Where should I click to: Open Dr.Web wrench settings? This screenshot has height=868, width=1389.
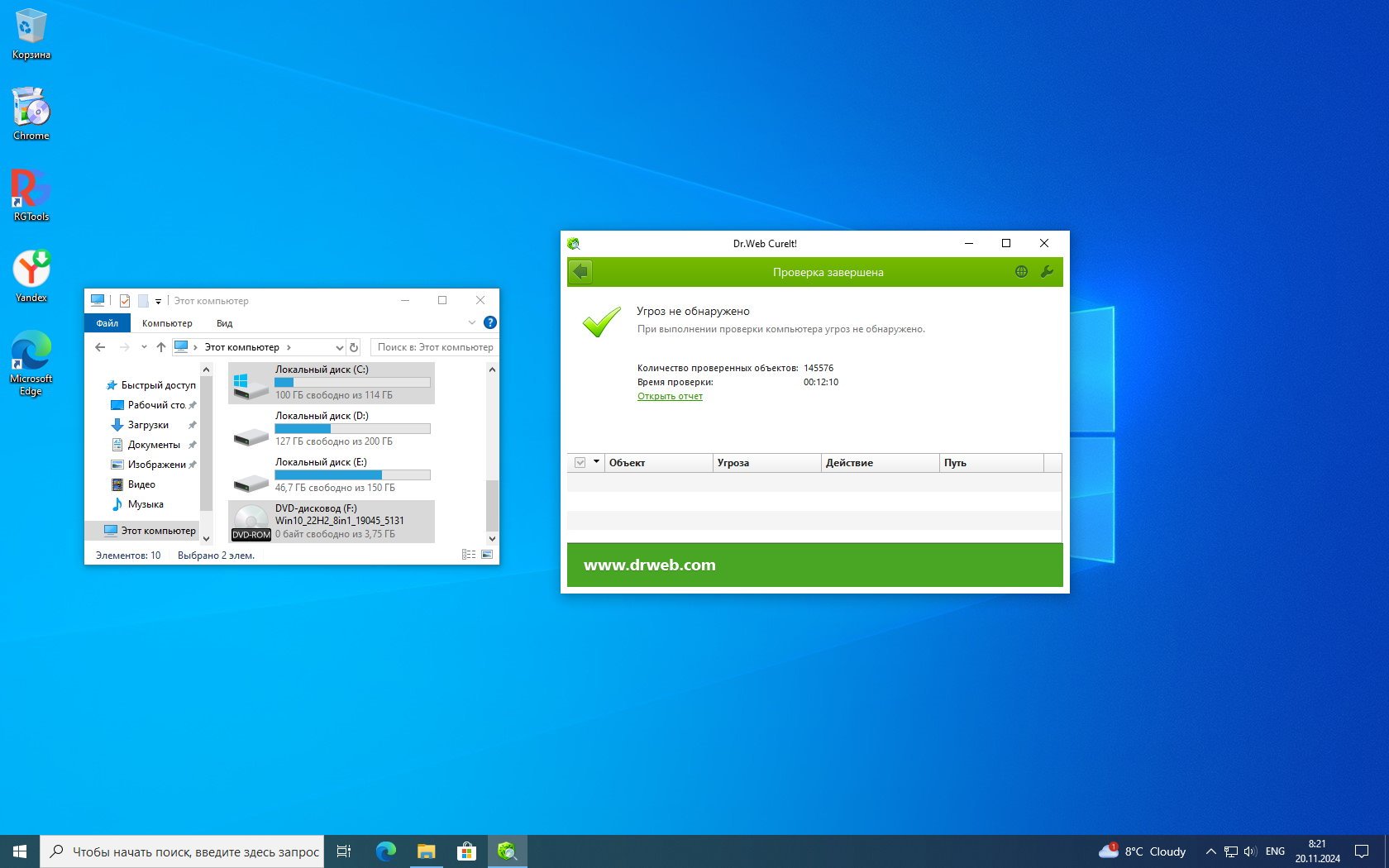coord(1047,272)
